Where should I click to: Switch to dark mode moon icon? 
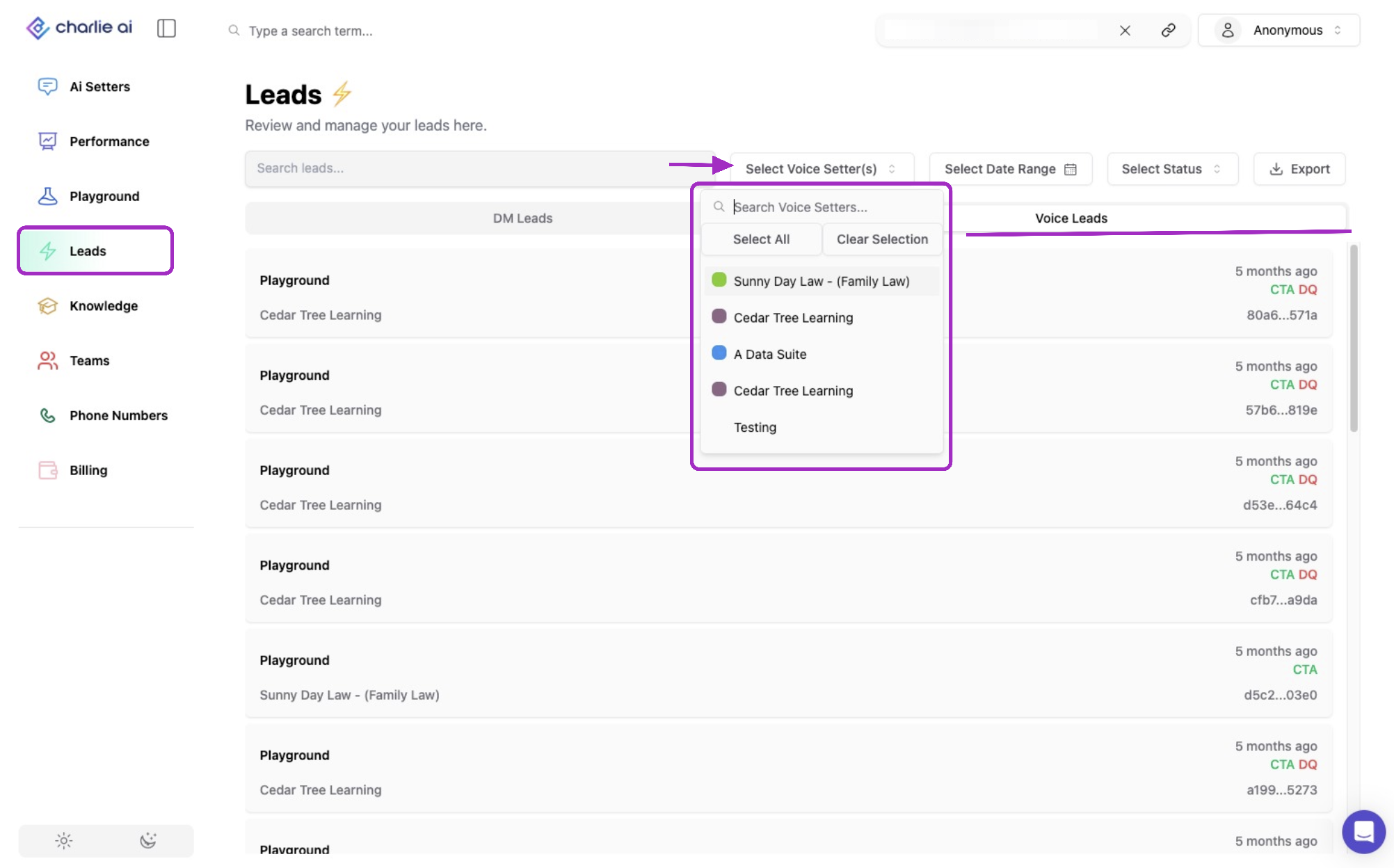coord(148,841)
